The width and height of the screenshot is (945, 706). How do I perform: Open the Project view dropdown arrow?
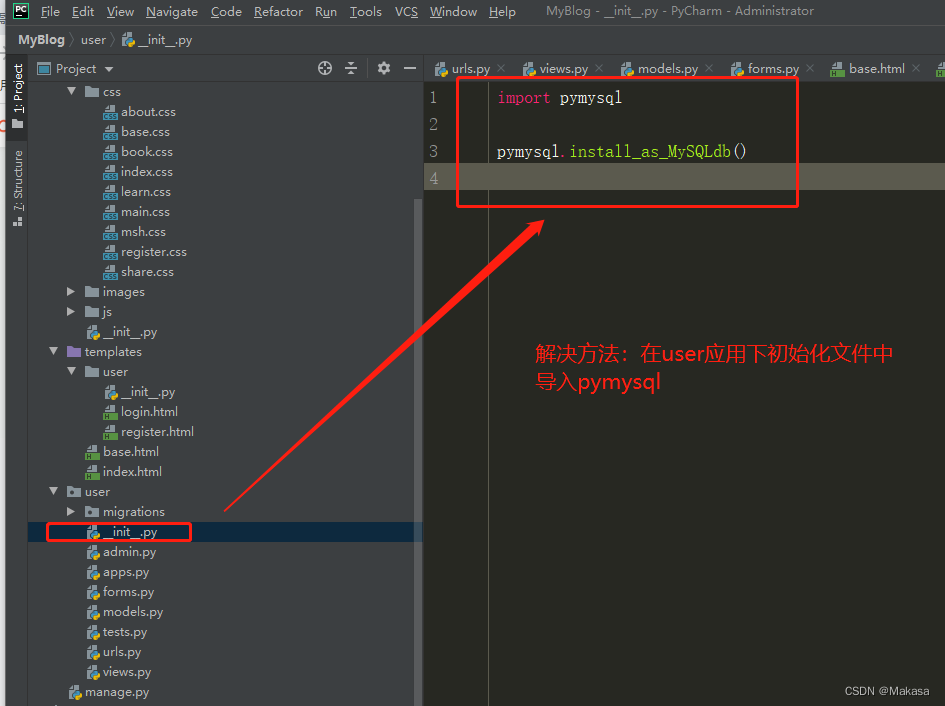109,69
